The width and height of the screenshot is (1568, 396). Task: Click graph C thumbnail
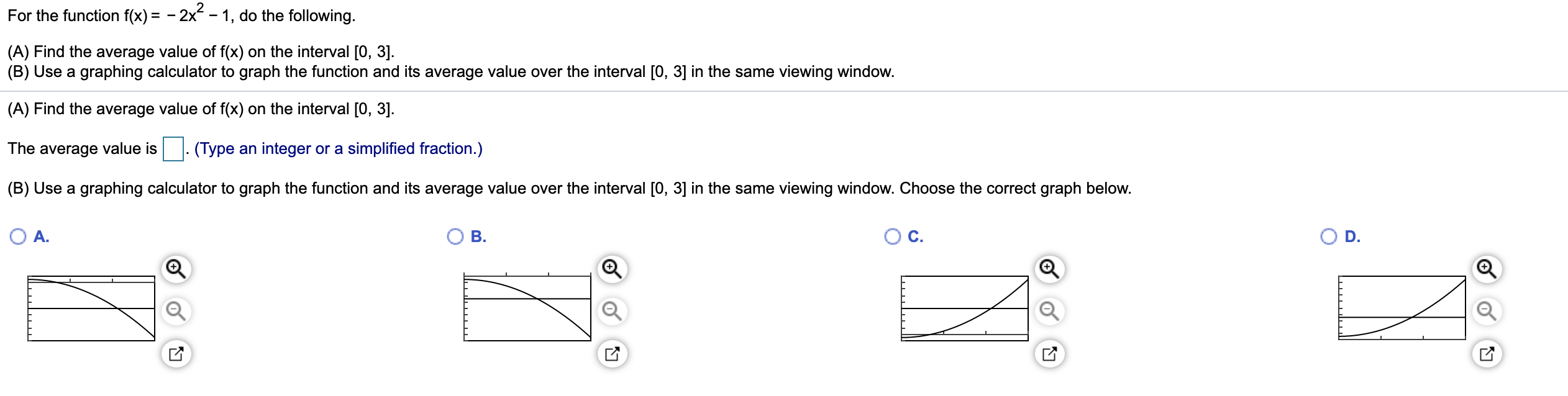pos(965,308)
